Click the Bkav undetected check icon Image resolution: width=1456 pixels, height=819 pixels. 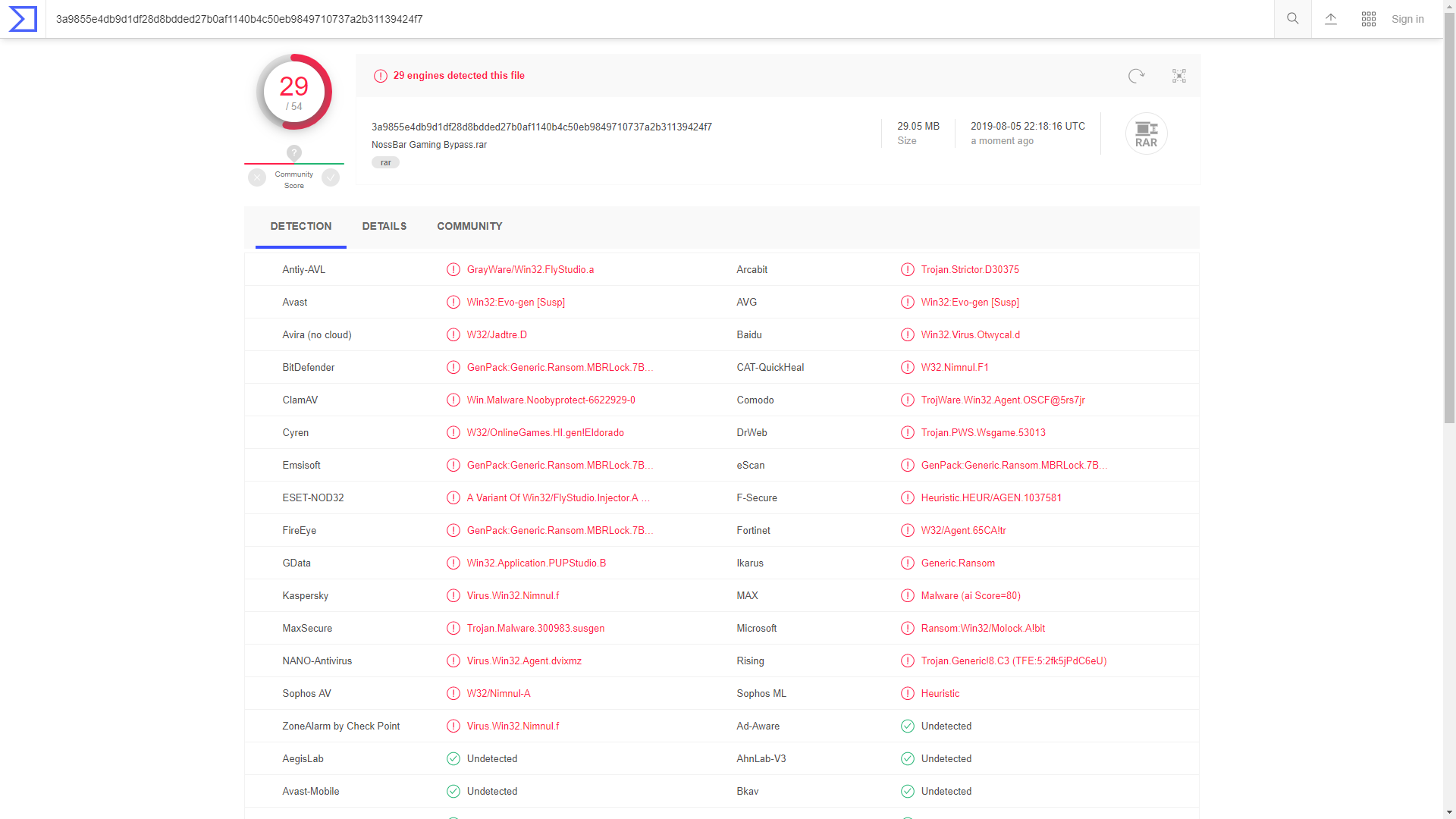tap(908, 792)
